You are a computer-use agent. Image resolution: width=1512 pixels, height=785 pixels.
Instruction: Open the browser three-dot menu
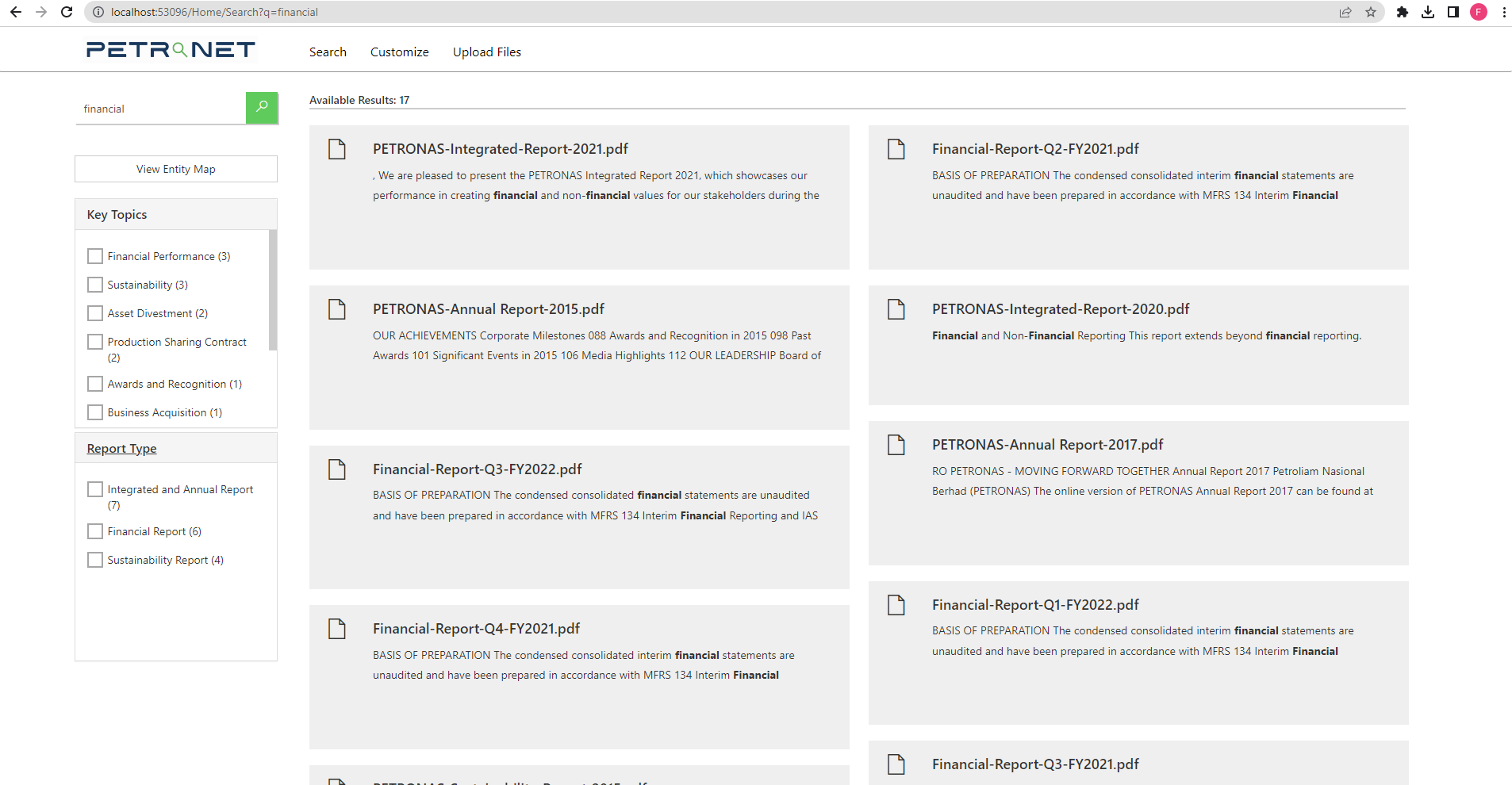pos(1504,12)
